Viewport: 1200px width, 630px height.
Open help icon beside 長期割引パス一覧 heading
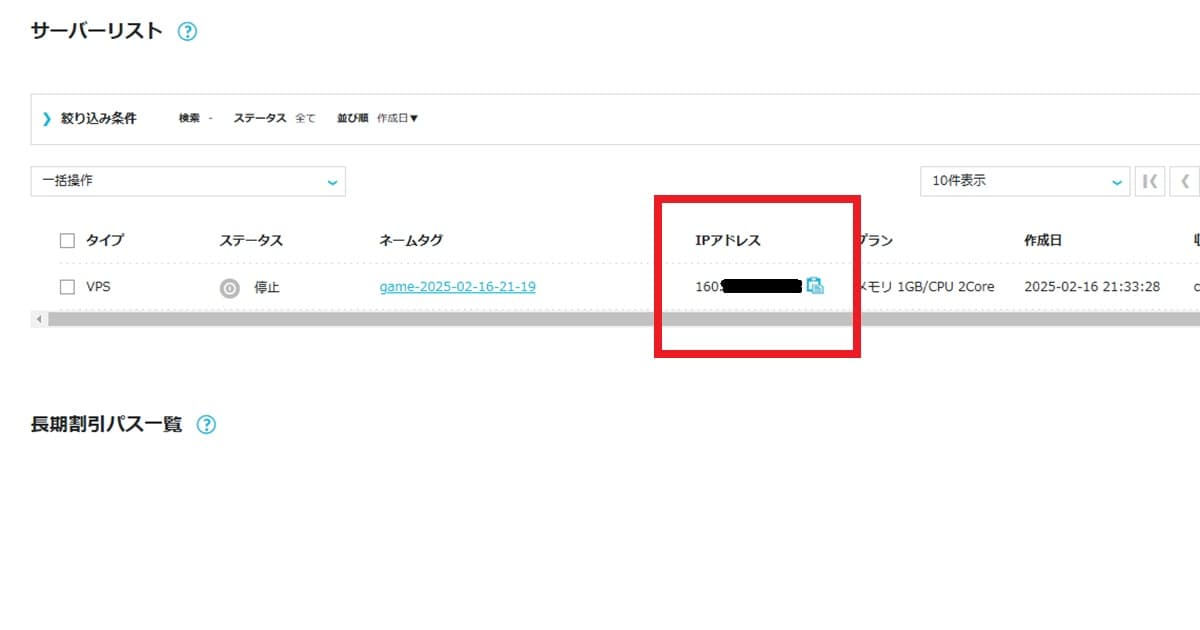(206, 424)
